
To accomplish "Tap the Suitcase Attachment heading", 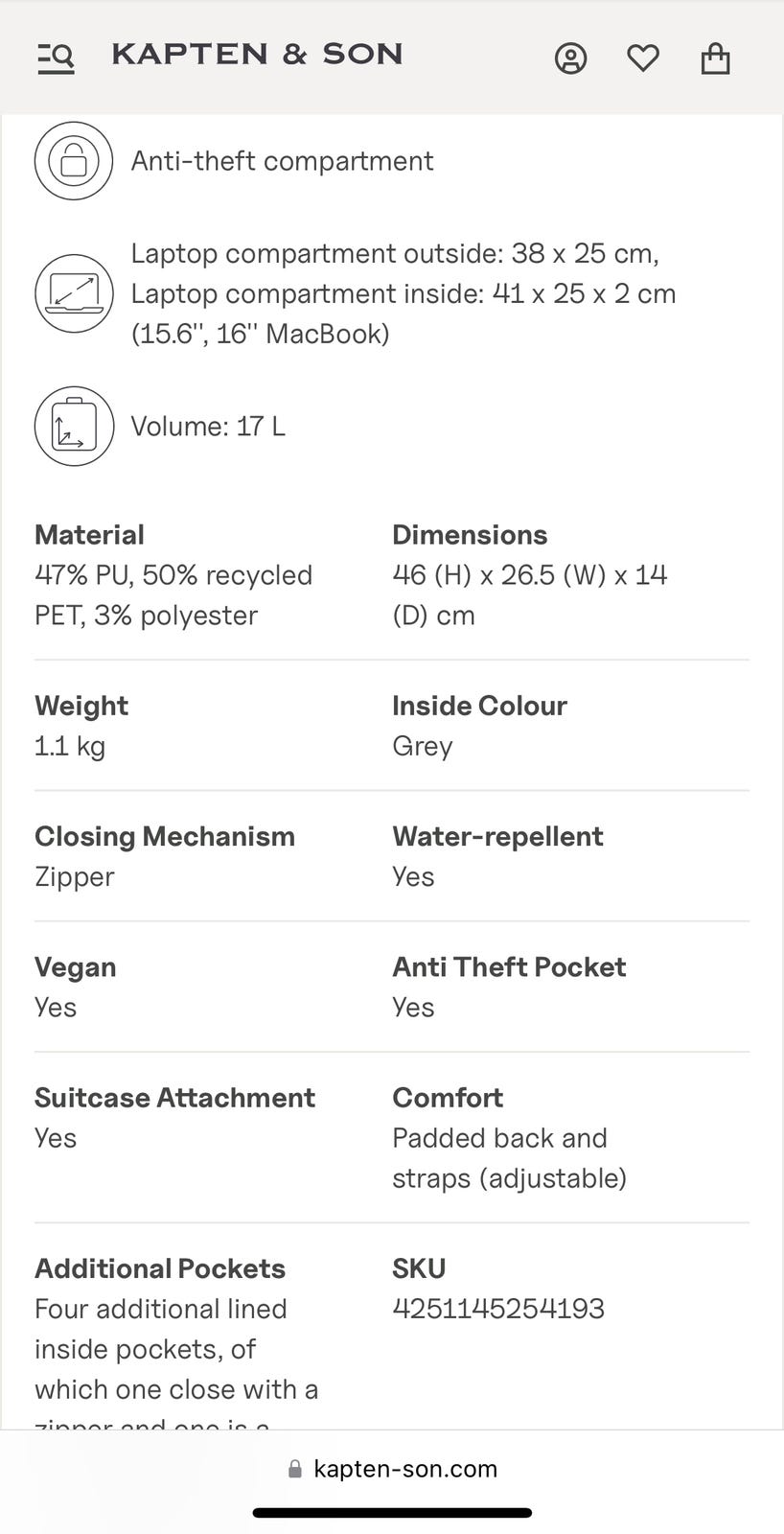I will [174, 1098].
